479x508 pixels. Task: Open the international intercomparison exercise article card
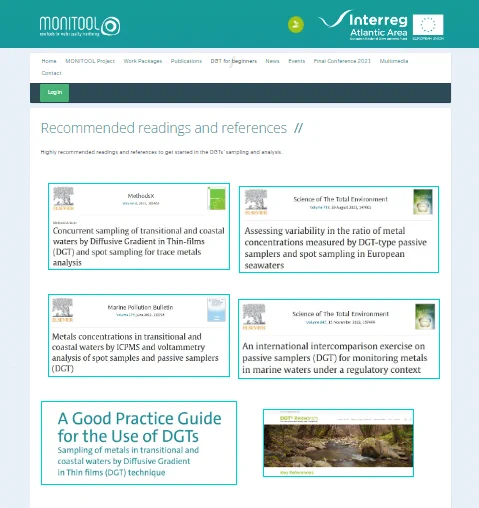coord(339,339)
